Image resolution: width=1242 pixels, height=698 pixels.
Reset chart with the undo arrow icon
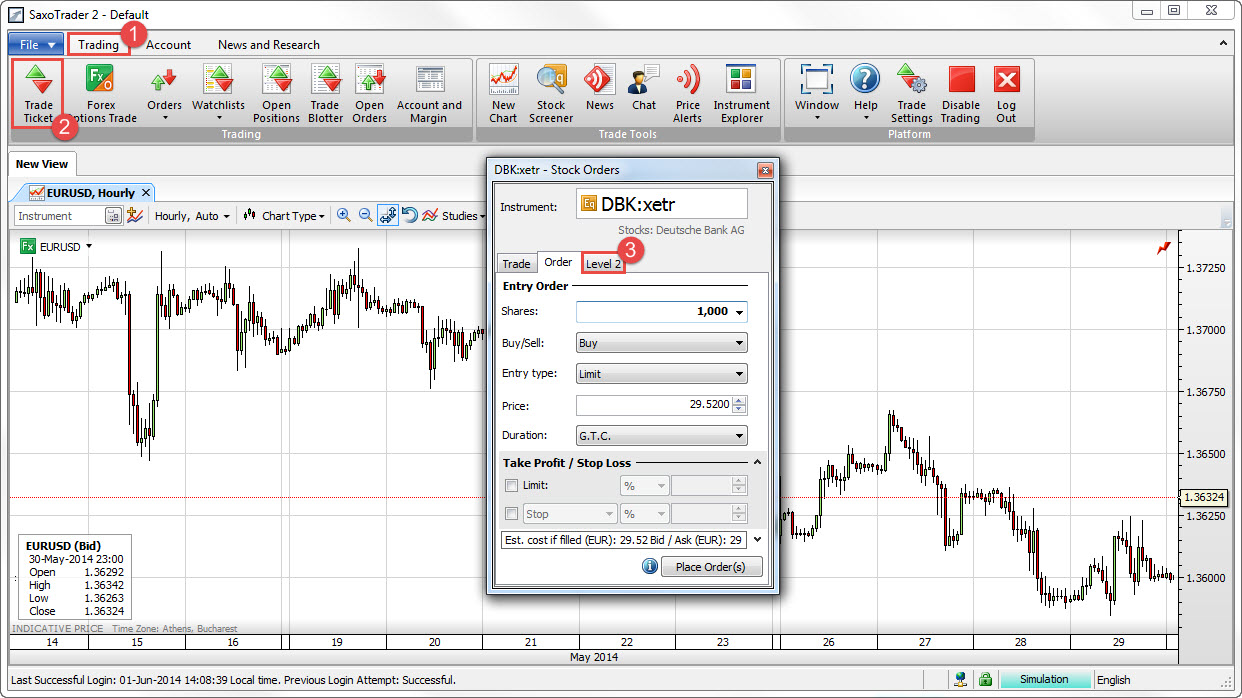coord(409,215)
